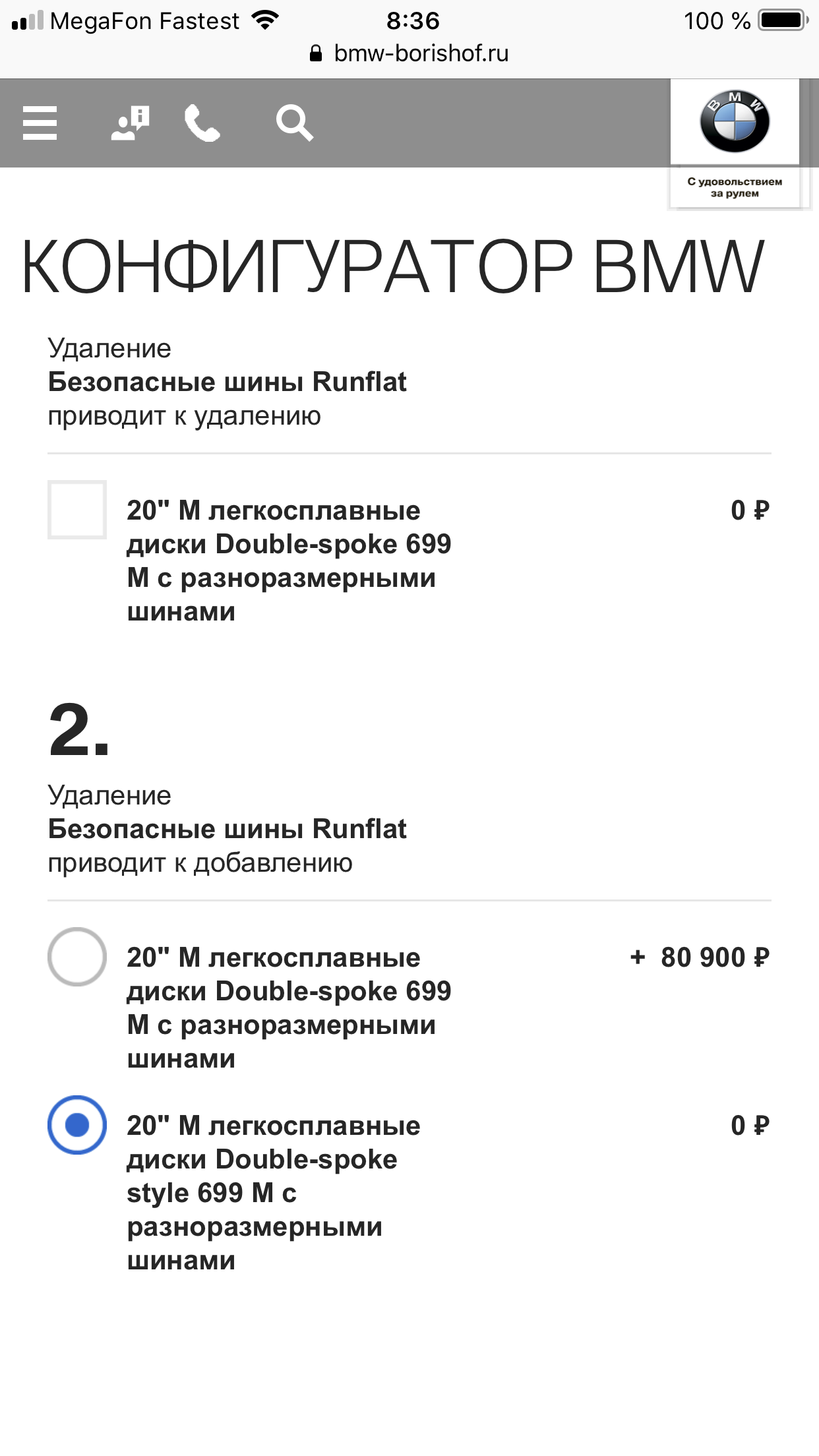Tap the КОНФИГУРАТОР BMW heading

[x=392, y=266]
